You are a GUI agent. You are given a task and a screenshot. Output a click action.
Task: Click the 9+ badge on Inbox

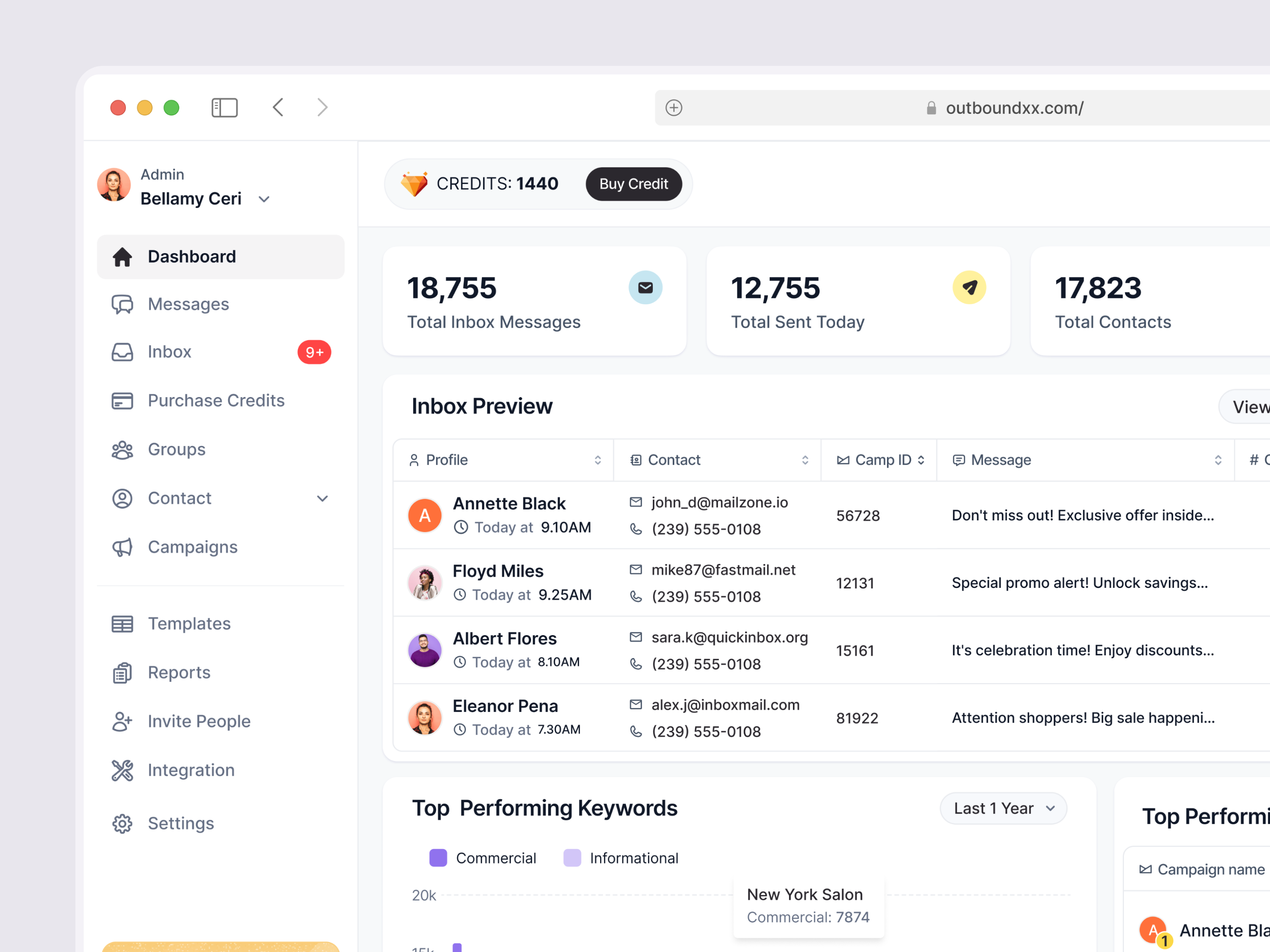pyautogui.click(x=314, y=352)
